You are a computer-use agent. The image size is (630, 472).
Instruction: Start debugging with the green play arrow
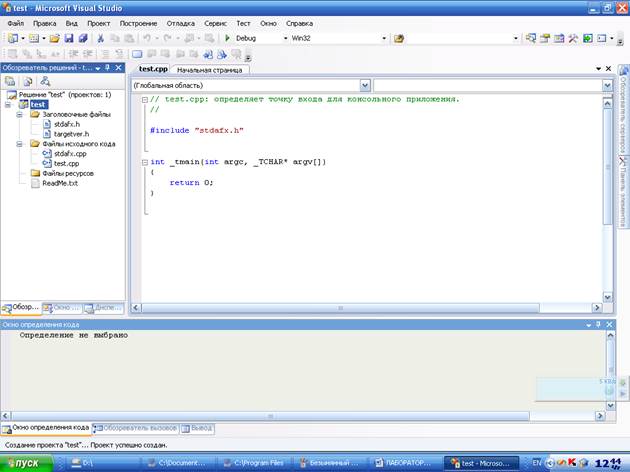[x=227, y=38]
